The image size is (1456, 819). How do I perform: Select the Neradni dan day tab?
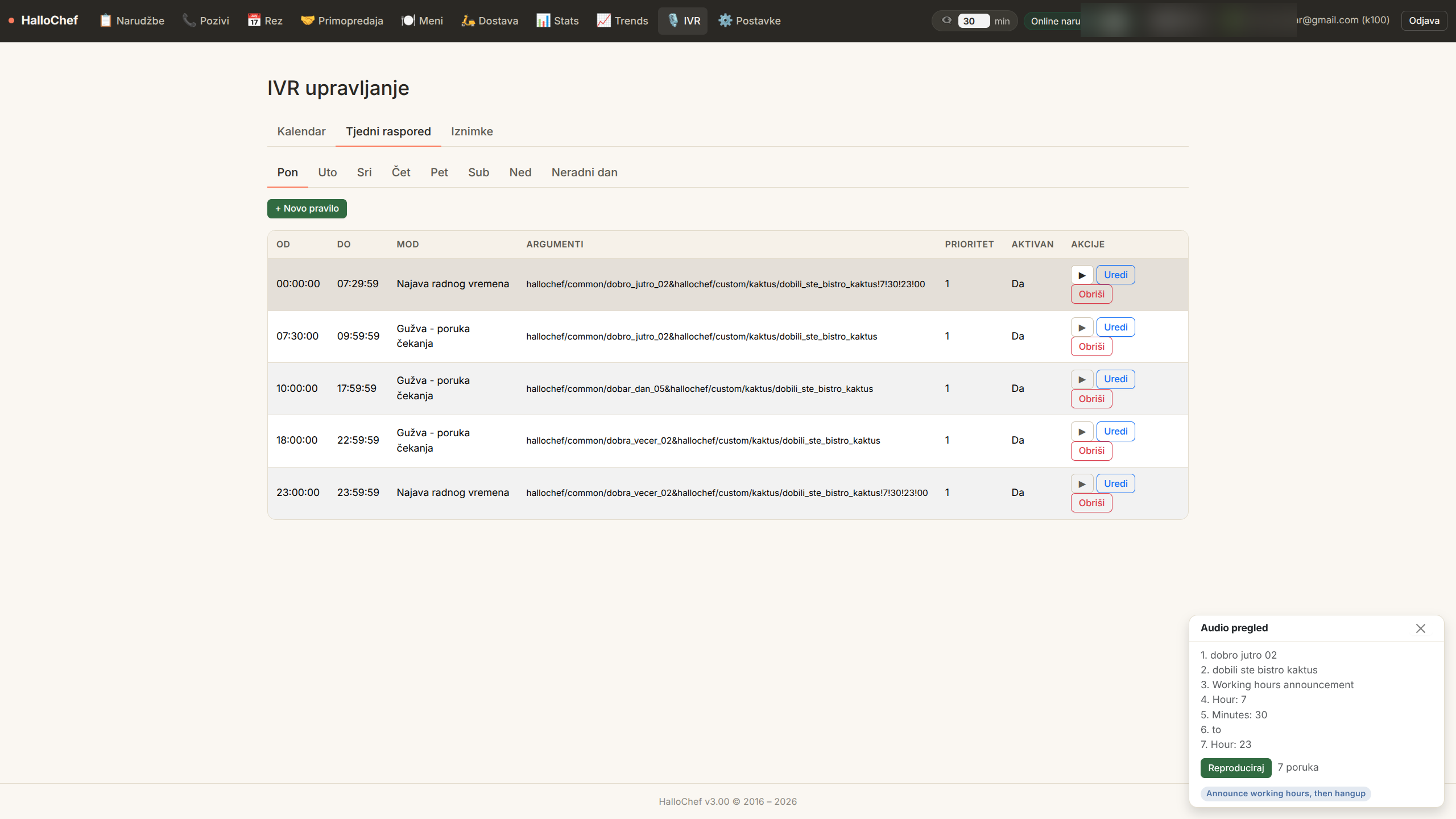pyautogui.click(x=584, y=172)
